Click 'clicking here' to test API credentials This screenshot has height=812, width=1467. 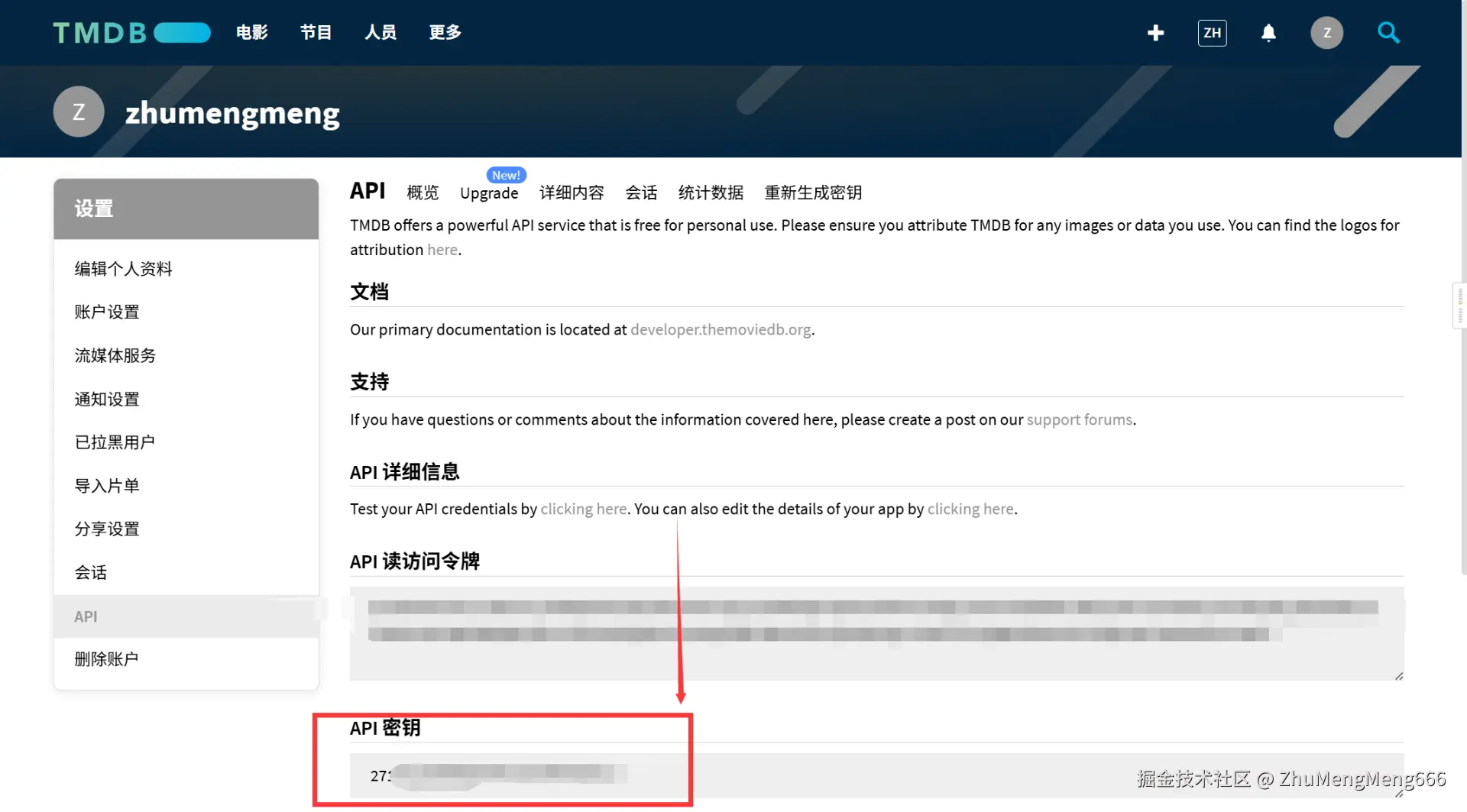point(584,509)
